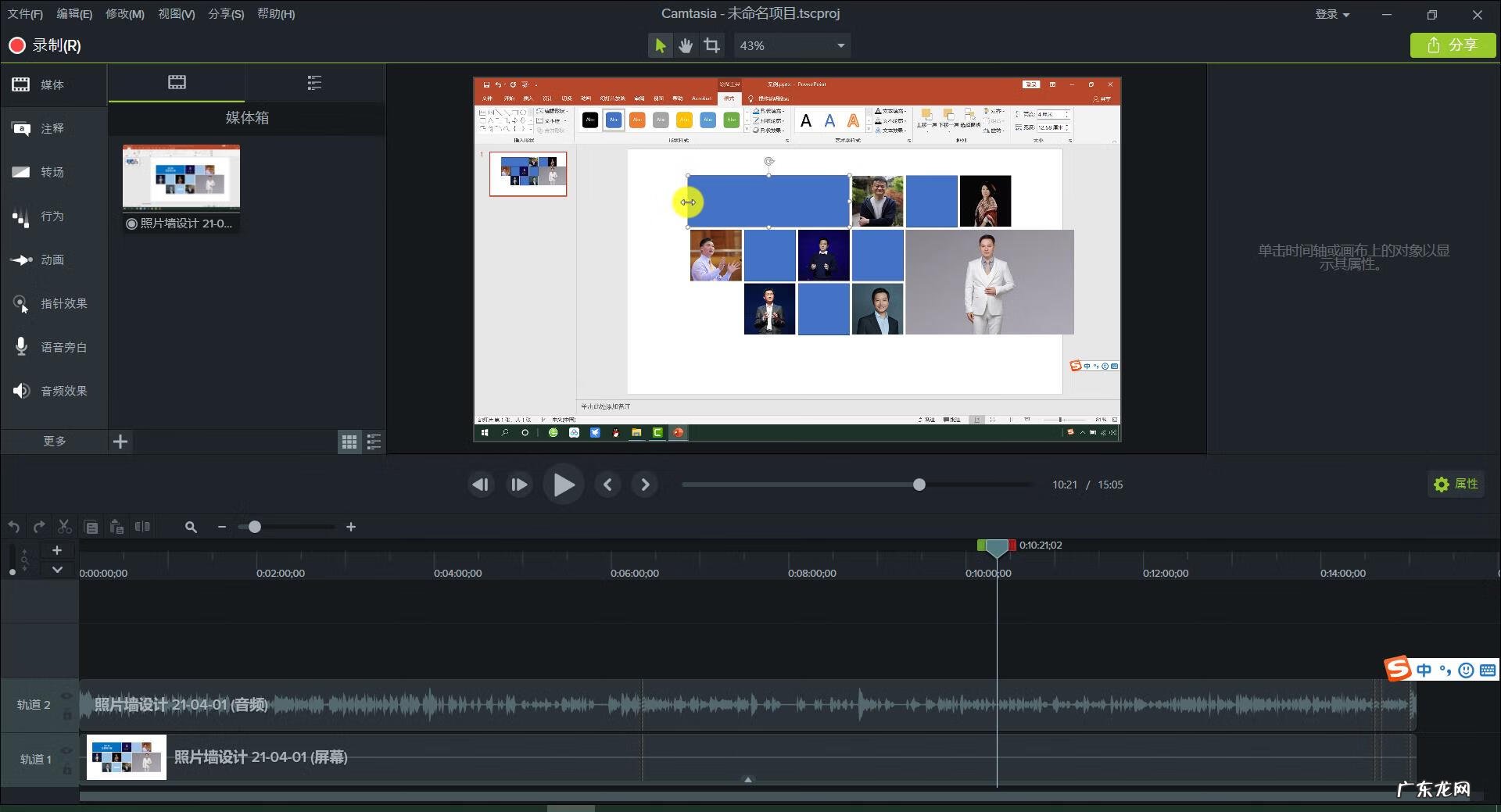The height and width of the screenshot is (812, 1501).
Task: Click the track options chevron below add track
Action: tap(57, 570)
